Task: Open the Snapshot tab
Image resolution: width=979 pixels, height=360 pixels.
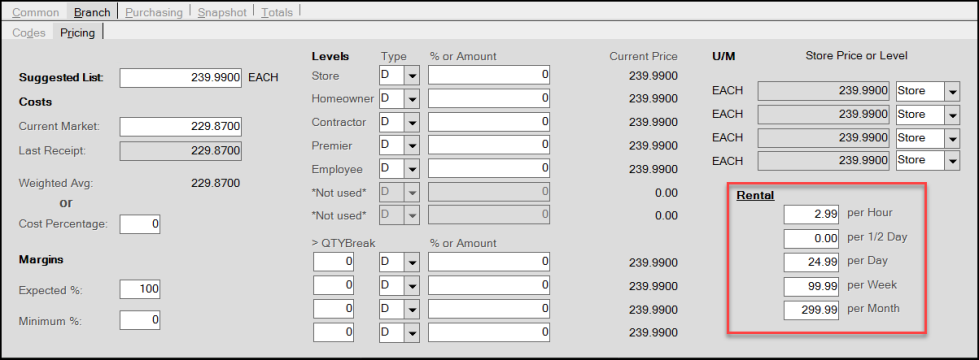Action: pos(222,12)
